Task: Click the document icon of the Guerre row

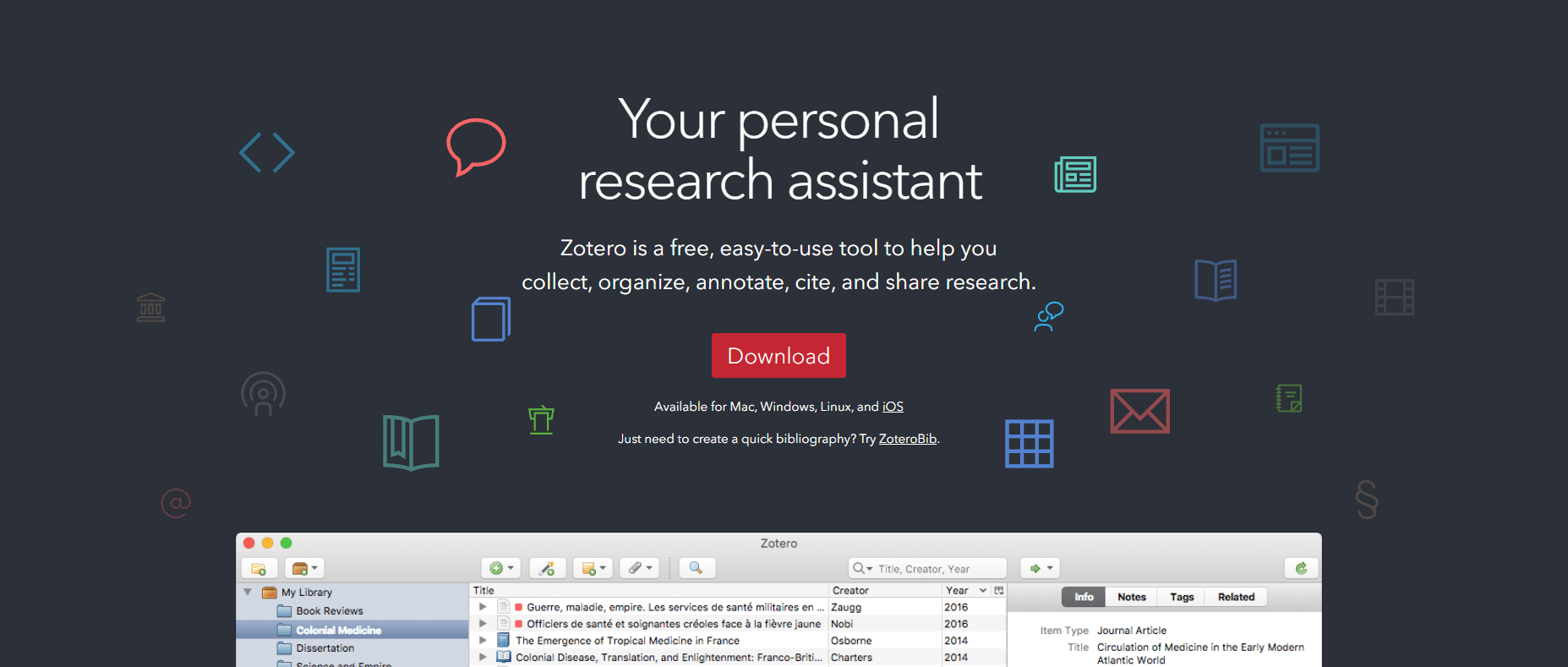Action: pos(504,607)
